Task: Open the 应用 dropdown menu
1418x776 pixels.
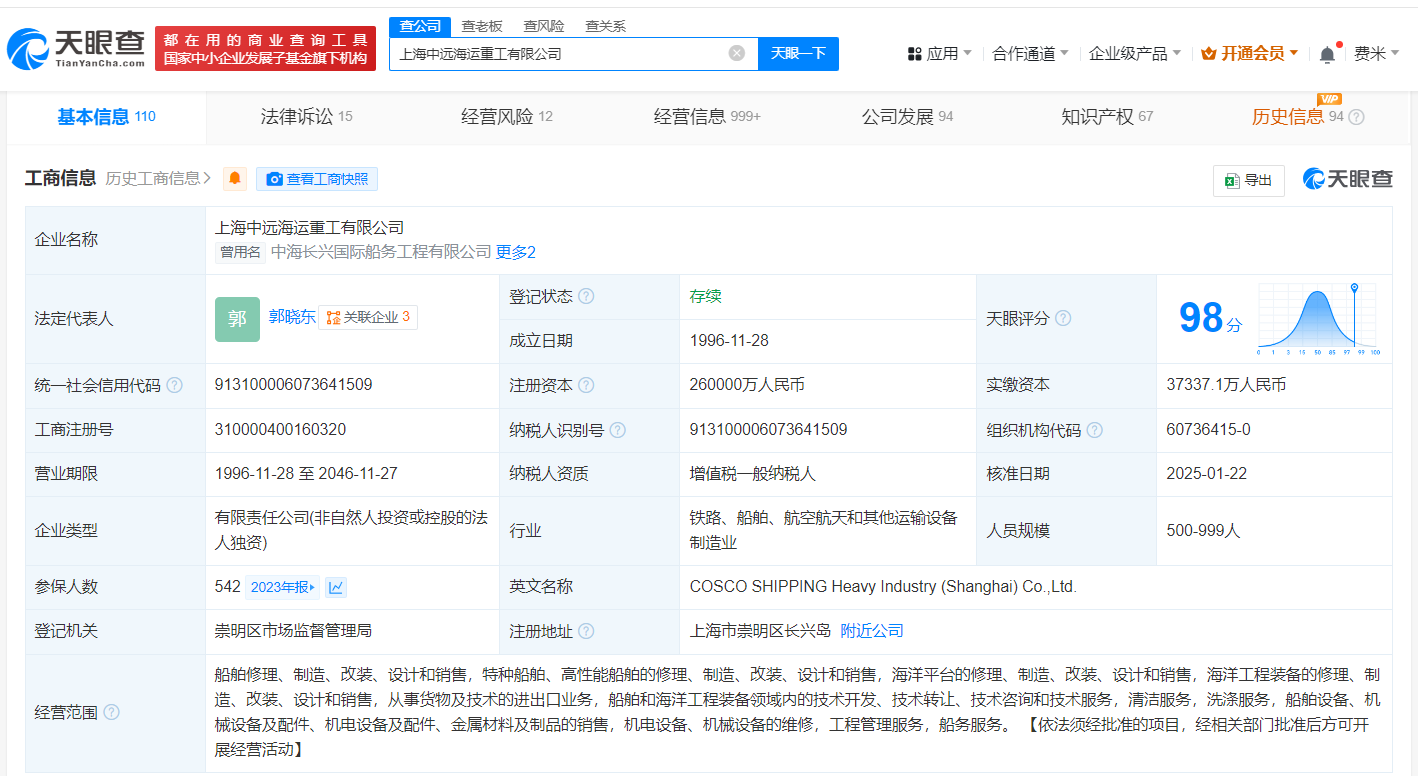Action: [x=940, y=54]
